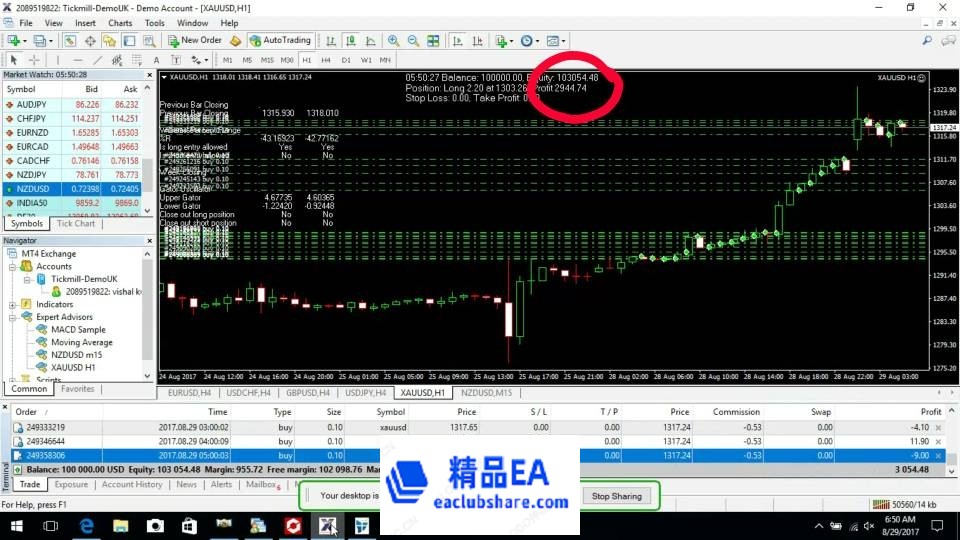Close order 249333219 with its x
Image resolution: width=960 pixels, height=540 pixels.
938,427
